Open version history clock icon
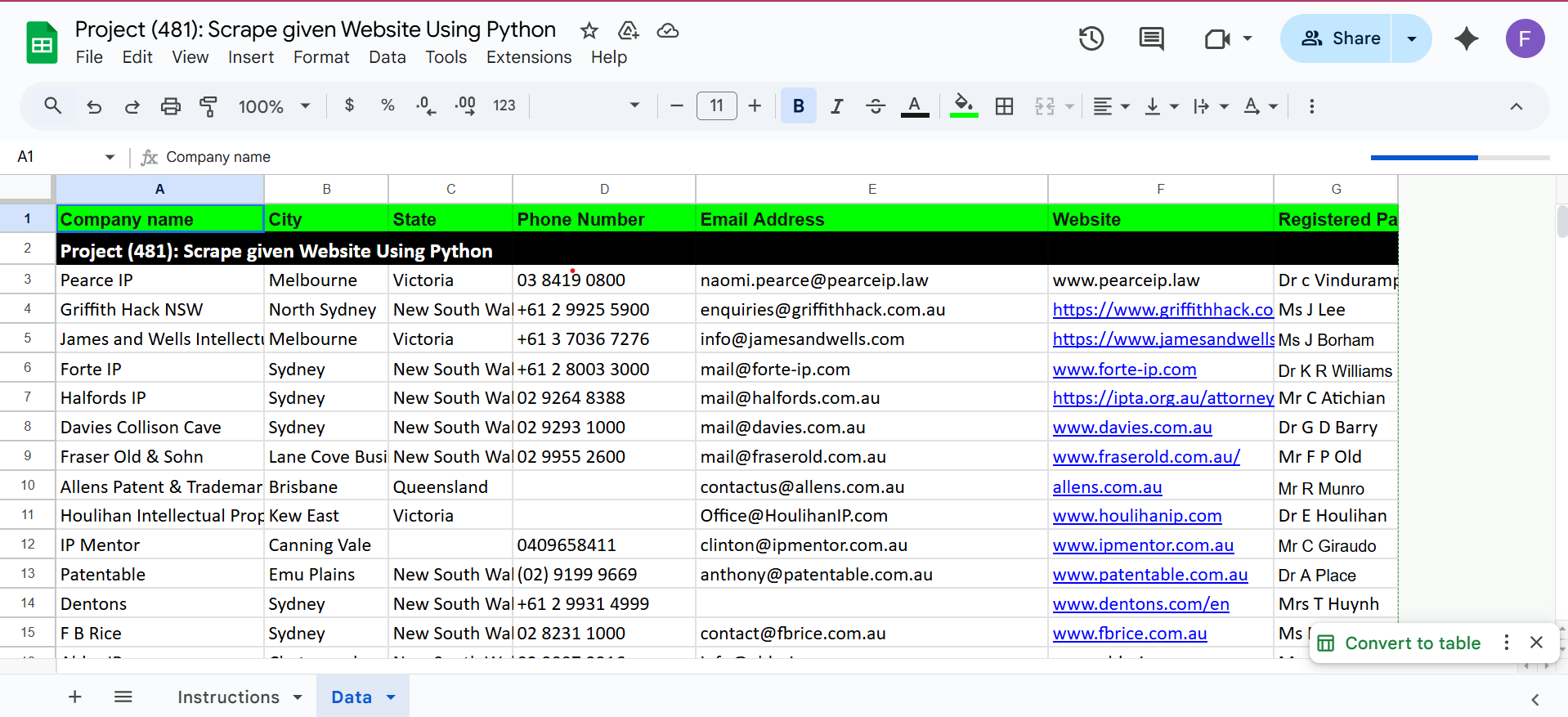The height and width of the screenshot is (717, 1568). pyautogui.click(x=1091, y=38)
